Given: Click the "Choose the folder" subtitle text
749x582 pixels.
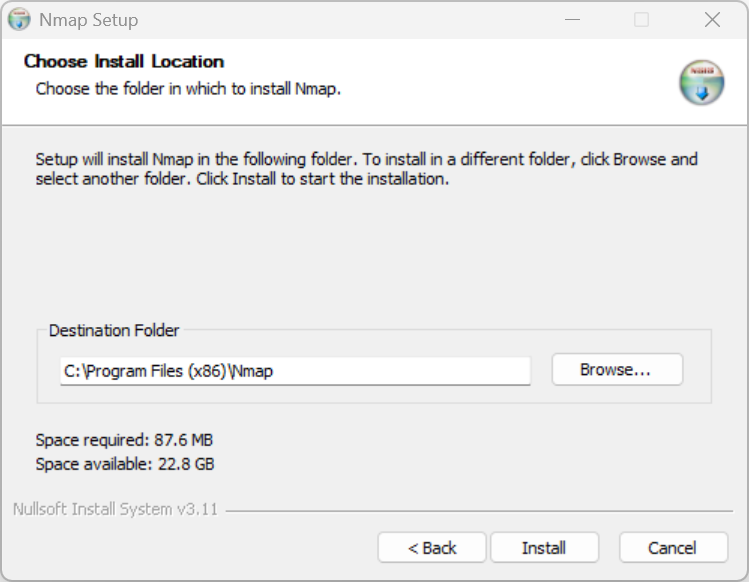Looking at the screenshot, I should click(x=188, y=89).
